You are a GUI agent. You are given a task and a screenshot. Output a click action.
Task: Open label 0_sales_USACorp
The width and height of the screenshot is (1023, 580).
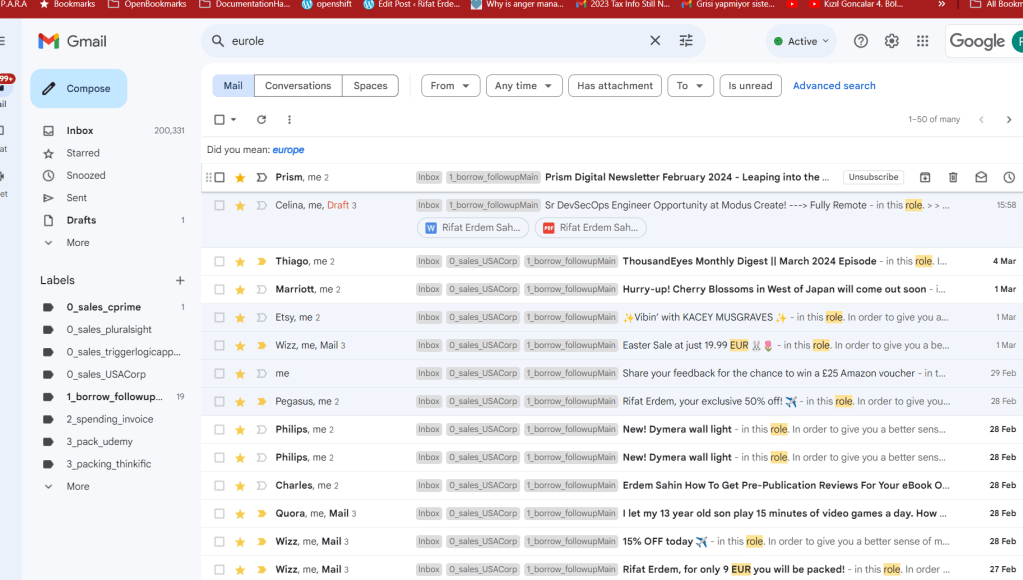pyautogui.click(x=106, y=374)
